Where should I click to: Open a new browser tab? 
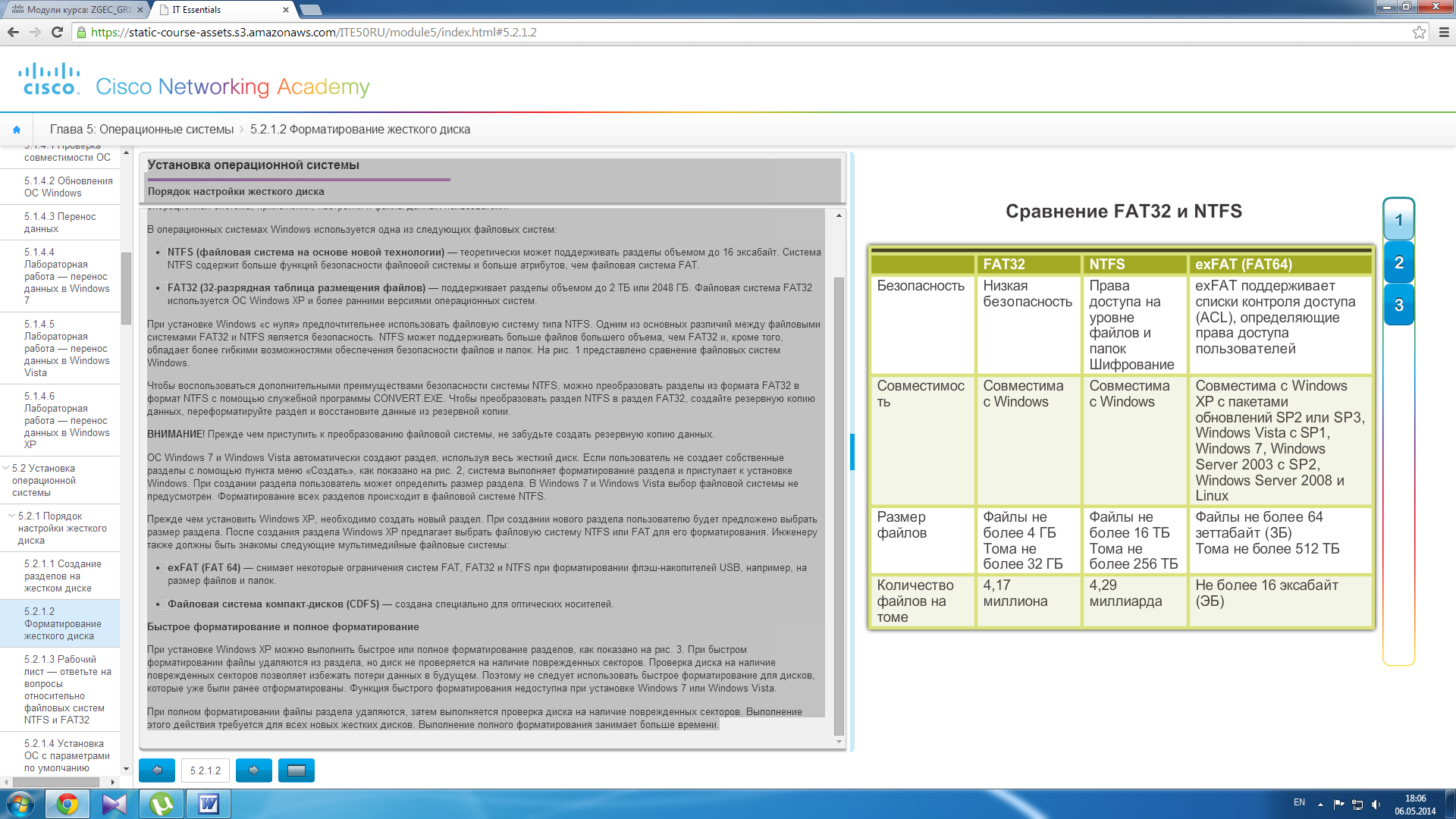311,10
